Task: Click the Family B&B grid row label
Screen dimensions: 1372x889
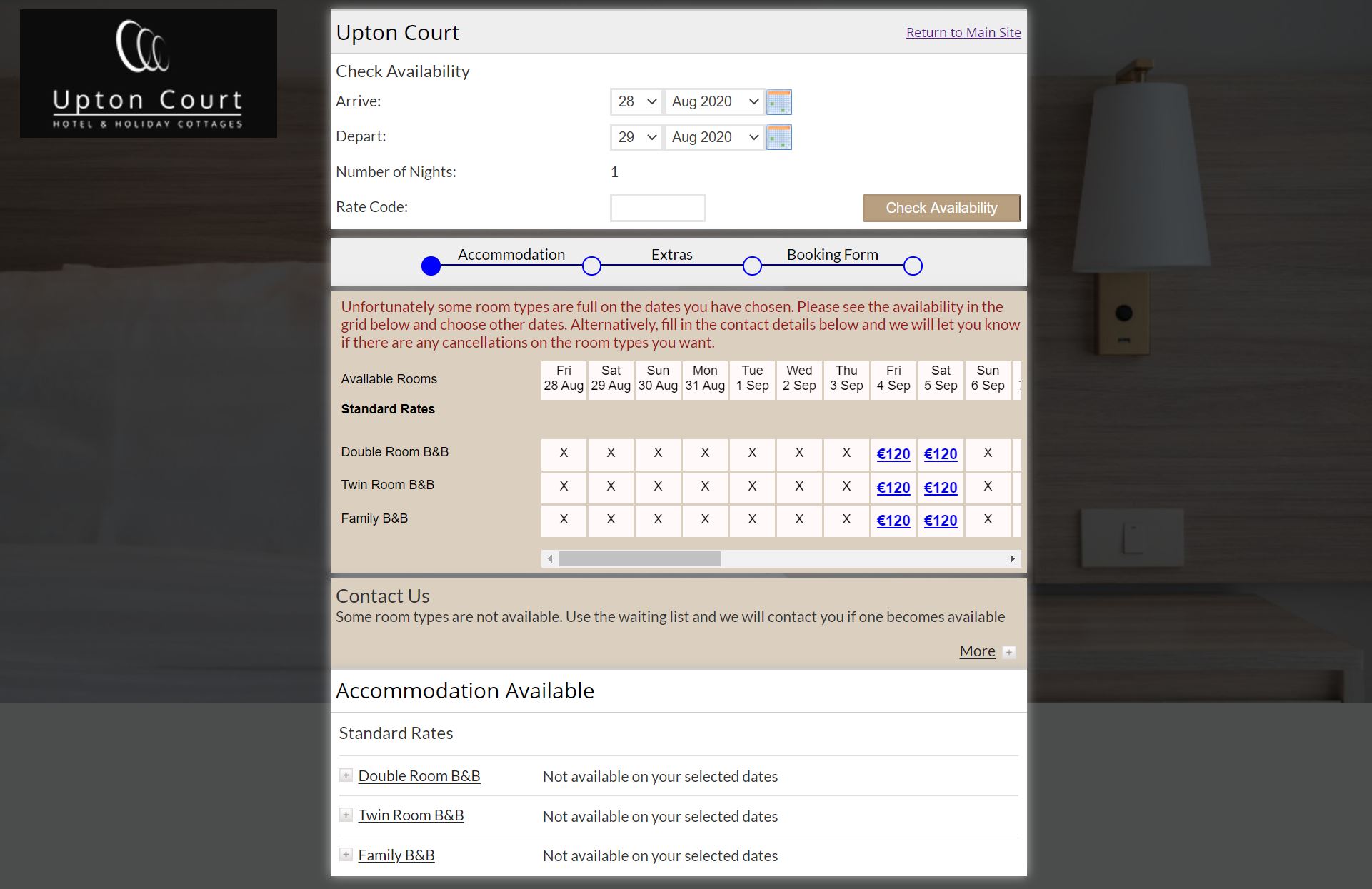Action: [x=374, y=518]
